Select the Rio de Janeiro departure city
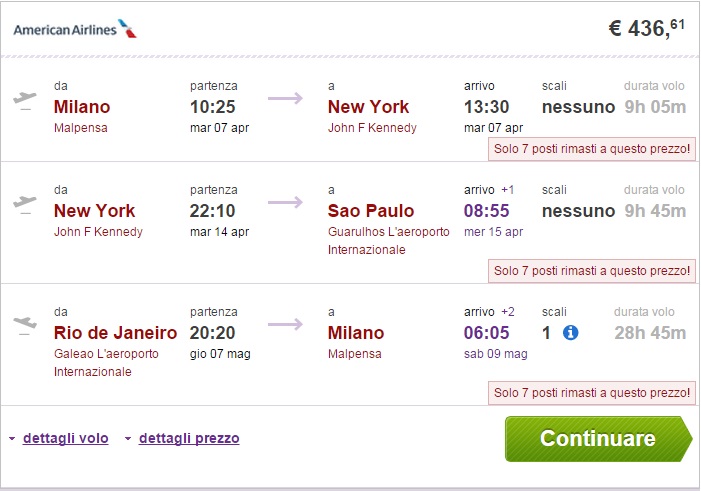 (x=115, y=333)
